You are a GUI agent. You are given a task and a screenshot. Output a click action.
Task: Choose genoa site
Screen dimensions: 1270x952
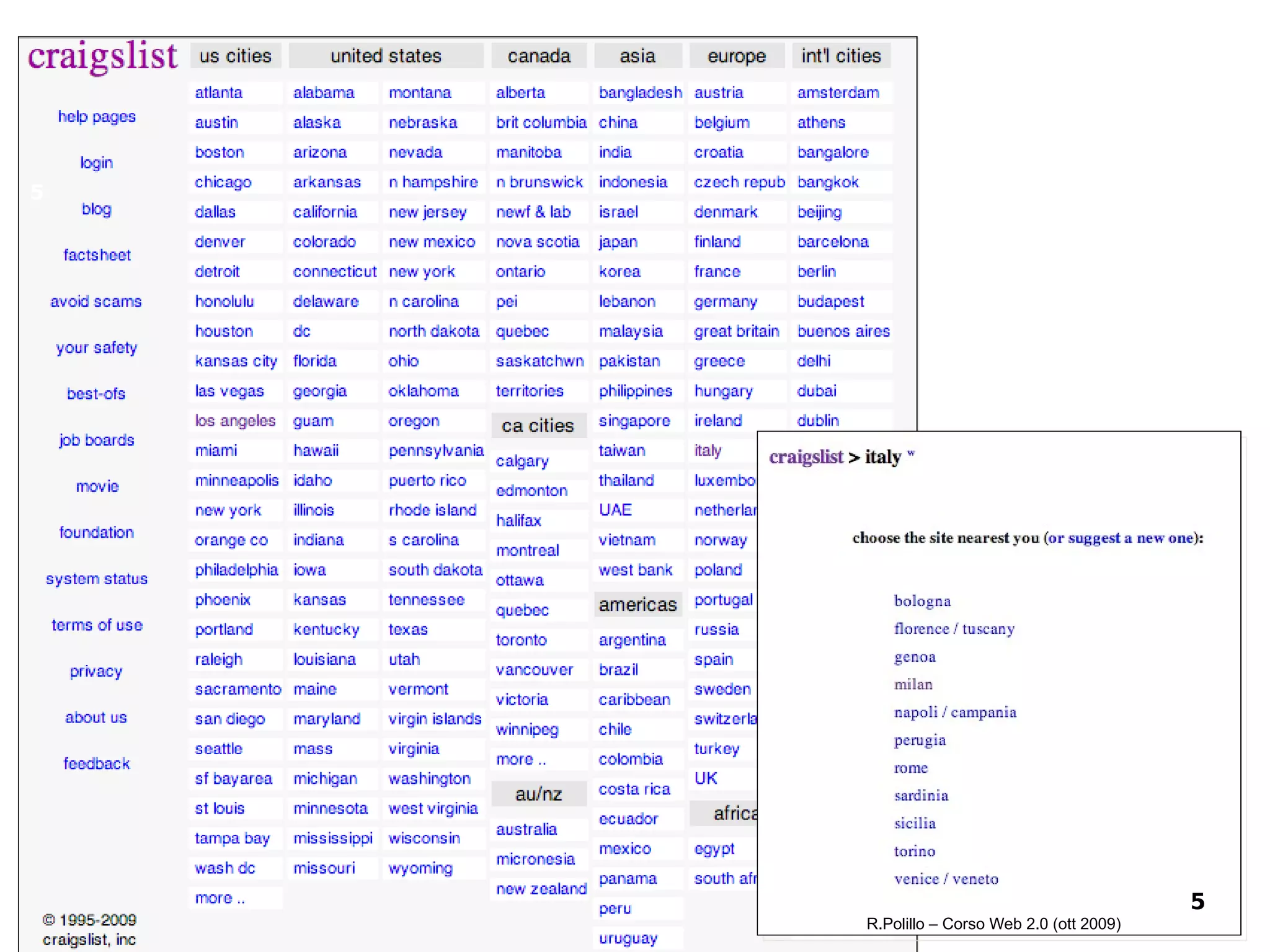point(915,657)
